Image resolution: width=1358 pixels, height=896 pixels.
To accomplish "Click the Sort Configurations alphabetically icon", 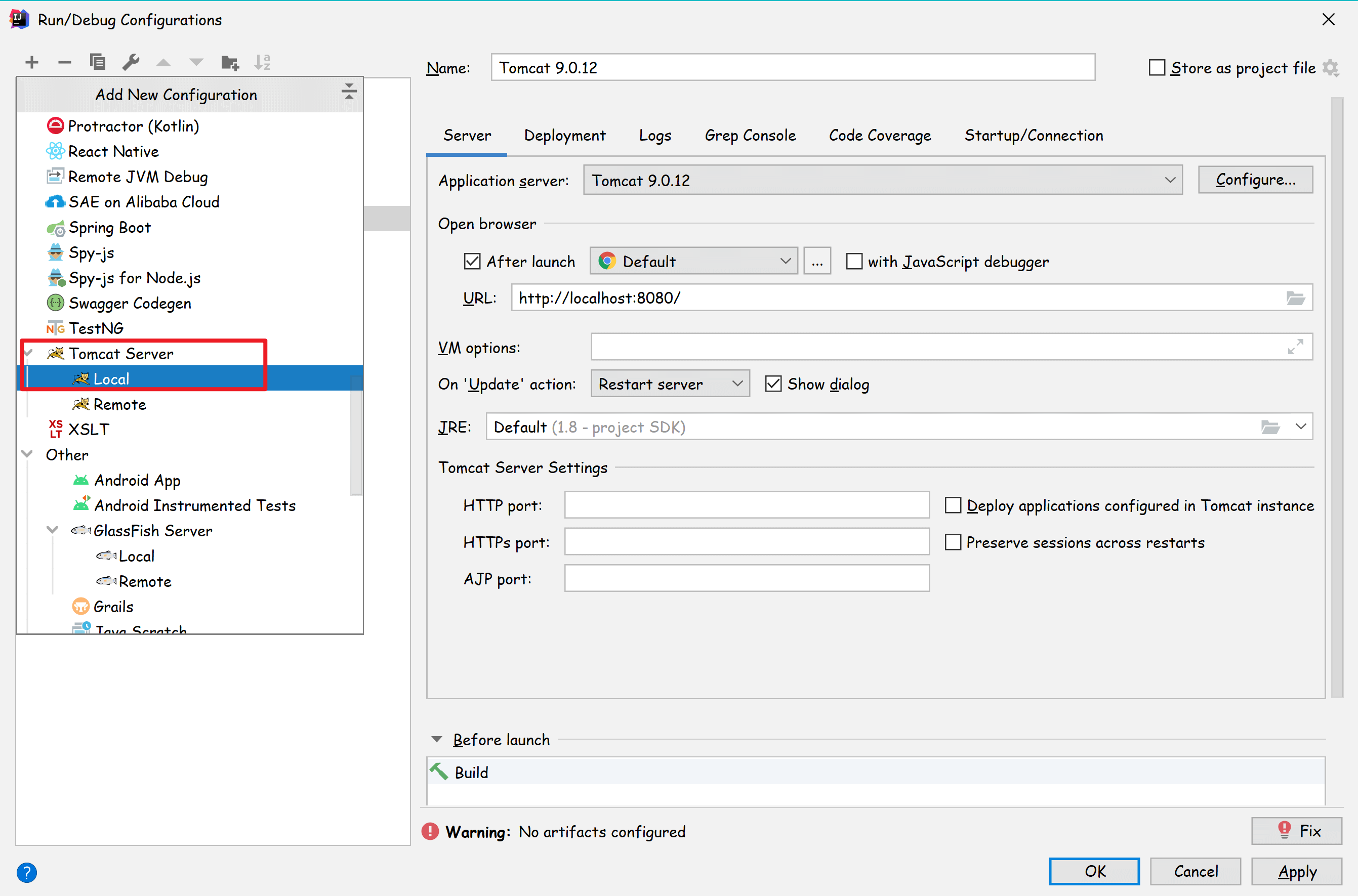I will pyautogui.click(x=262, y=62).
